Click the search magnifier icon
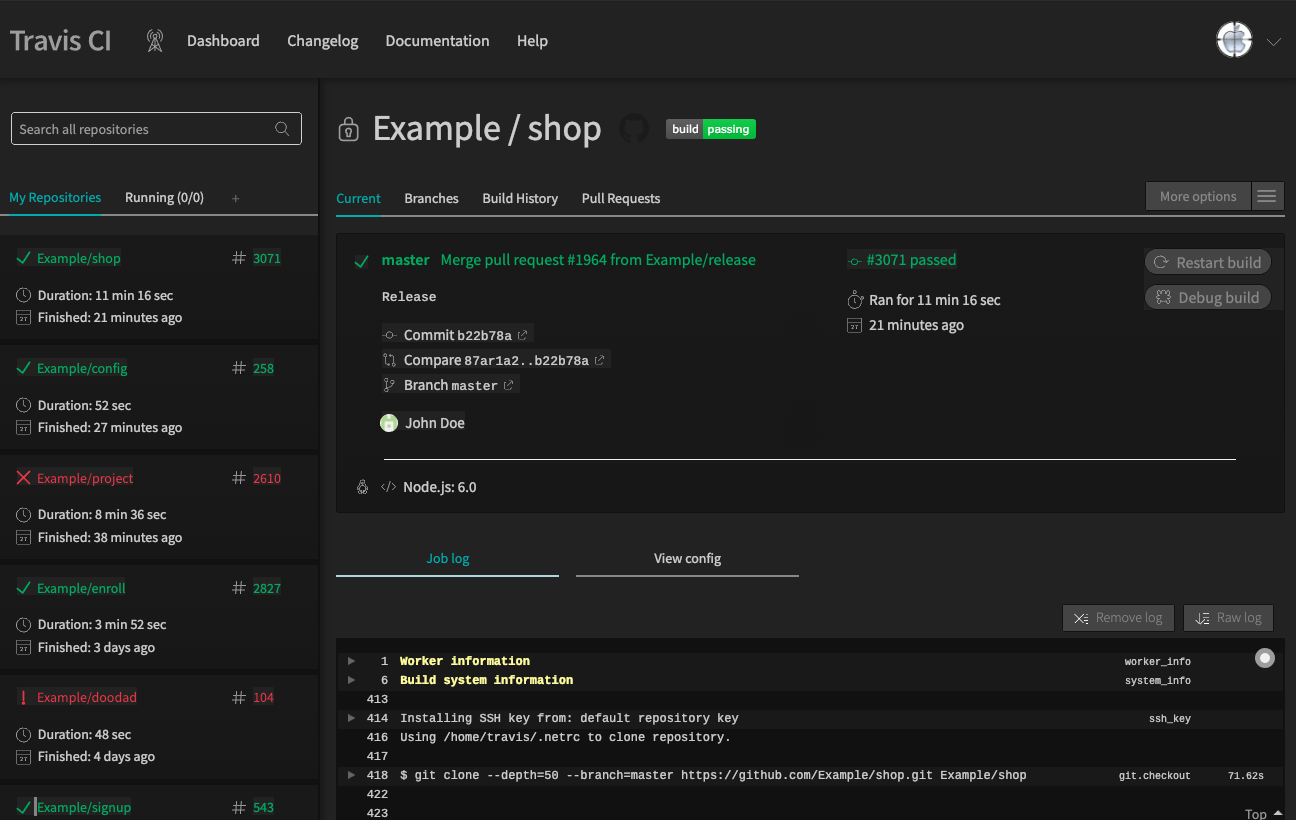 tap(283, 129)
